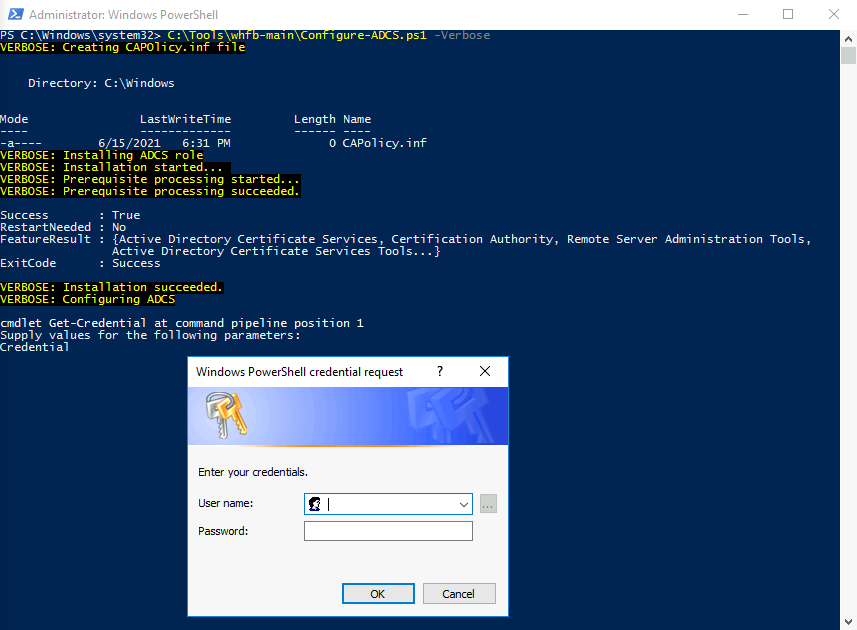Close the credential request dialog with X
This screenshot has width=857, height=630.
coord(485,371)
